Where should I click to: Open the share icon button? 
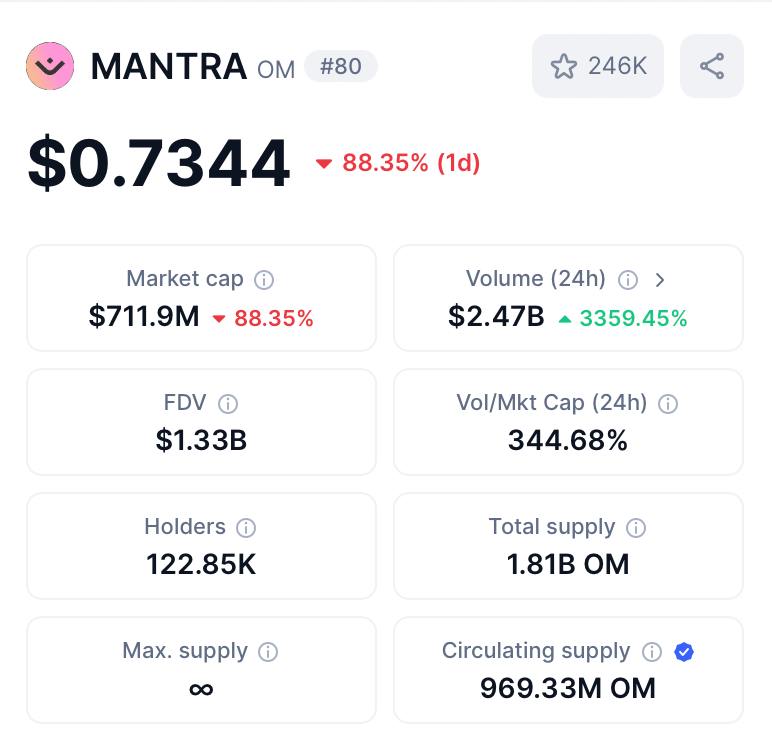pyautogui.click(x=711, y=66)
